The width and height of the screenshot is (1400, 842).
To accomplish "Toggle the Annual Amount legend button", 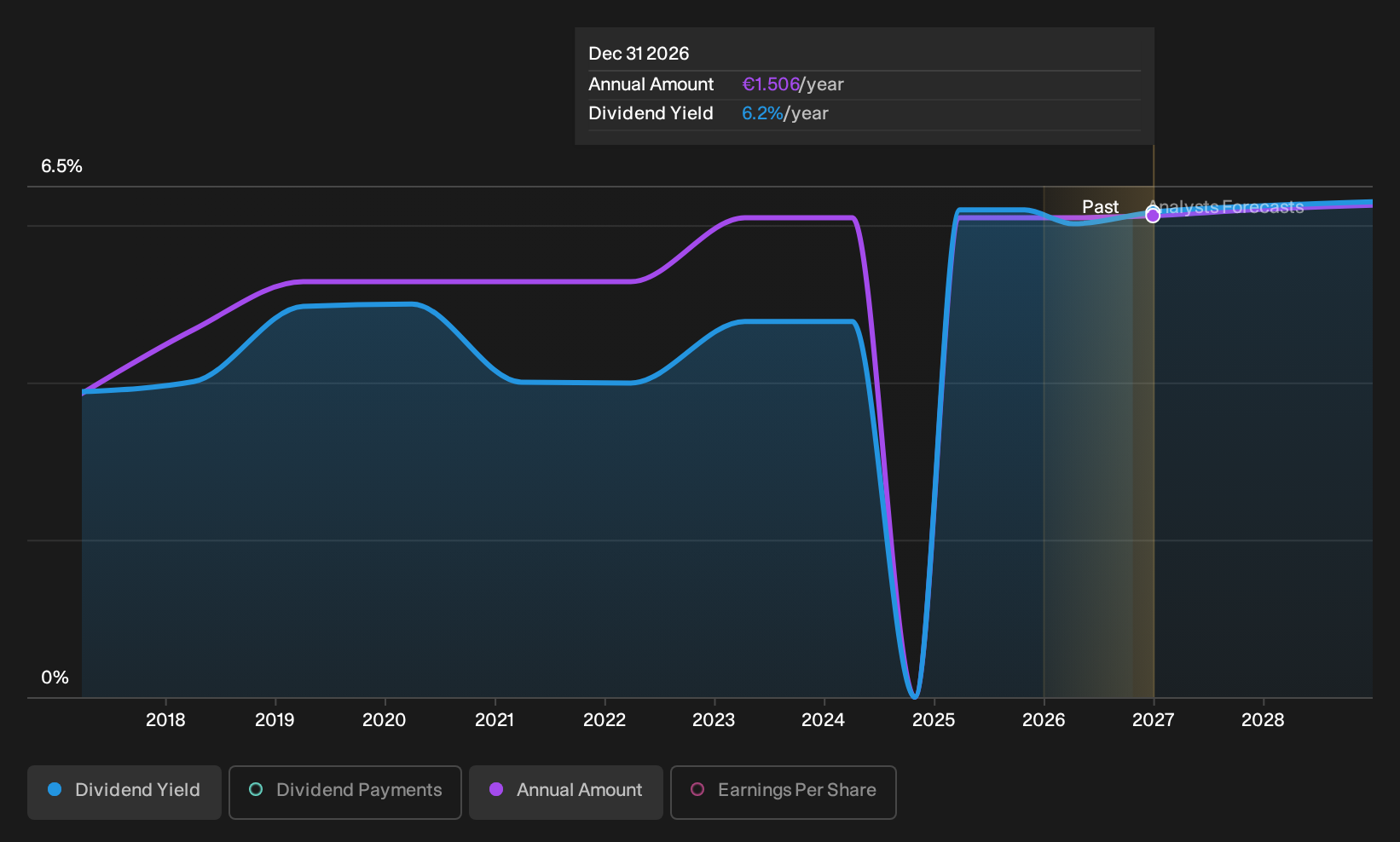I will click(566, 793).
